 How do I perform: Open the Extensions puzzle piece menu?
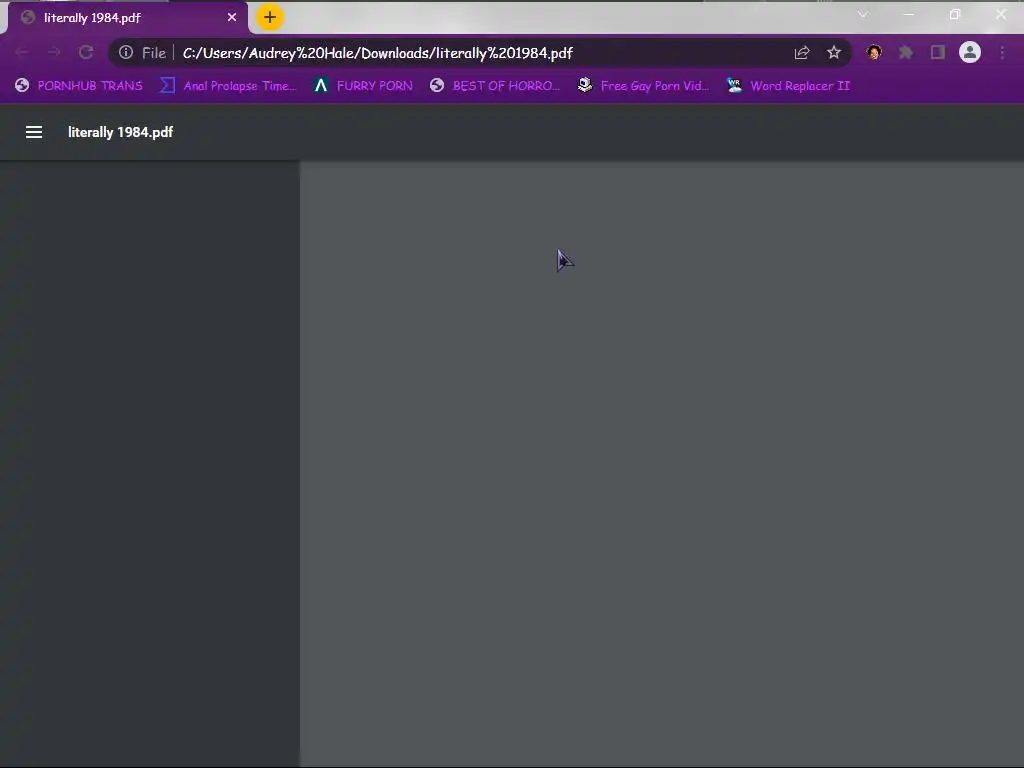(906, 53)
